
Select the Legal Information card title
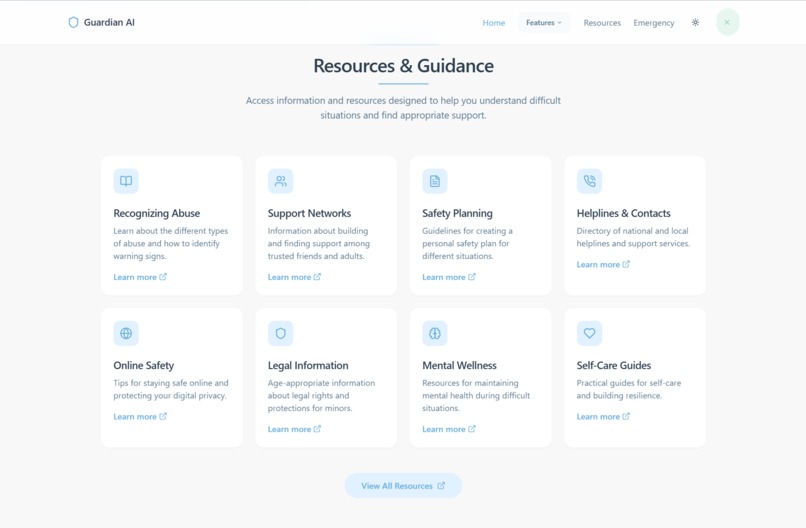click(x=308, y=366)
